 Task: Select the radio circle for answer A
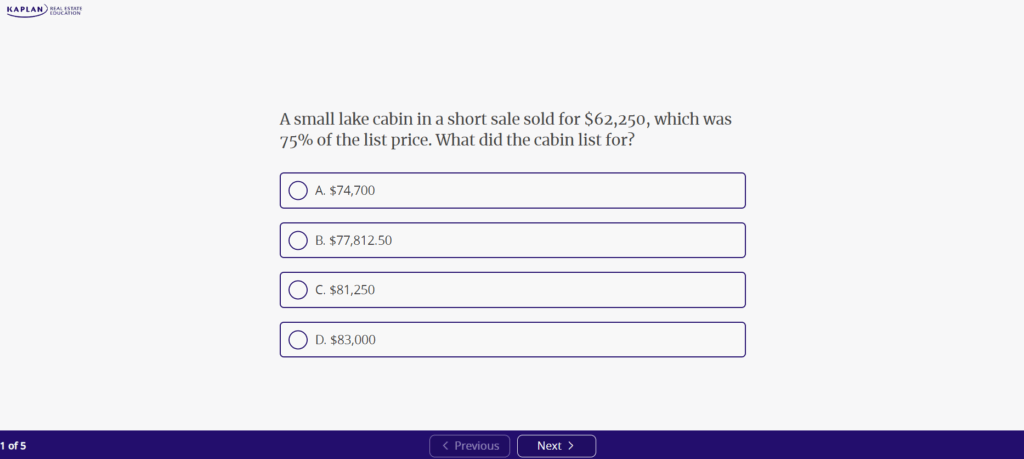tap(298, 190)
